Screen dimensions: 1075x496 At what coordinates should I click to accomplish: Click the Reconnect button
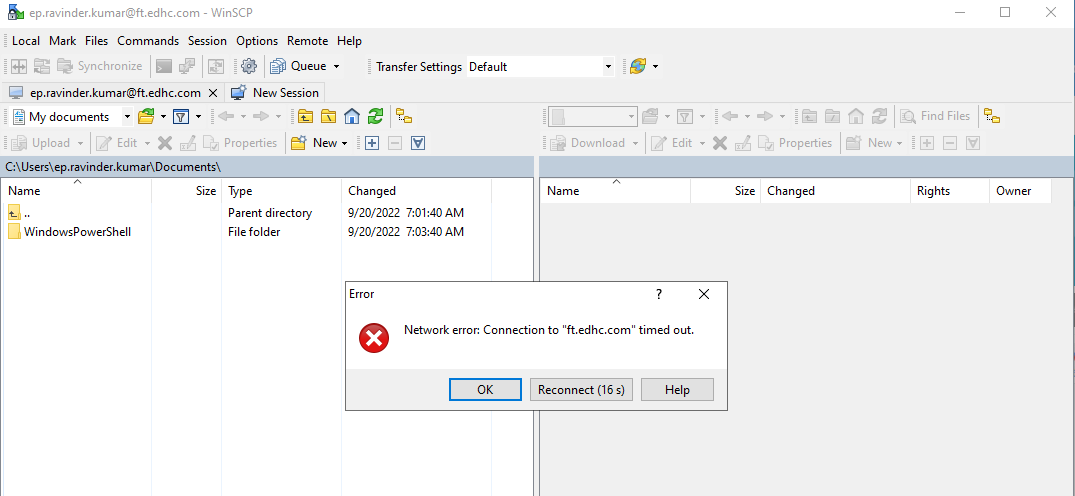click(581, 390)
